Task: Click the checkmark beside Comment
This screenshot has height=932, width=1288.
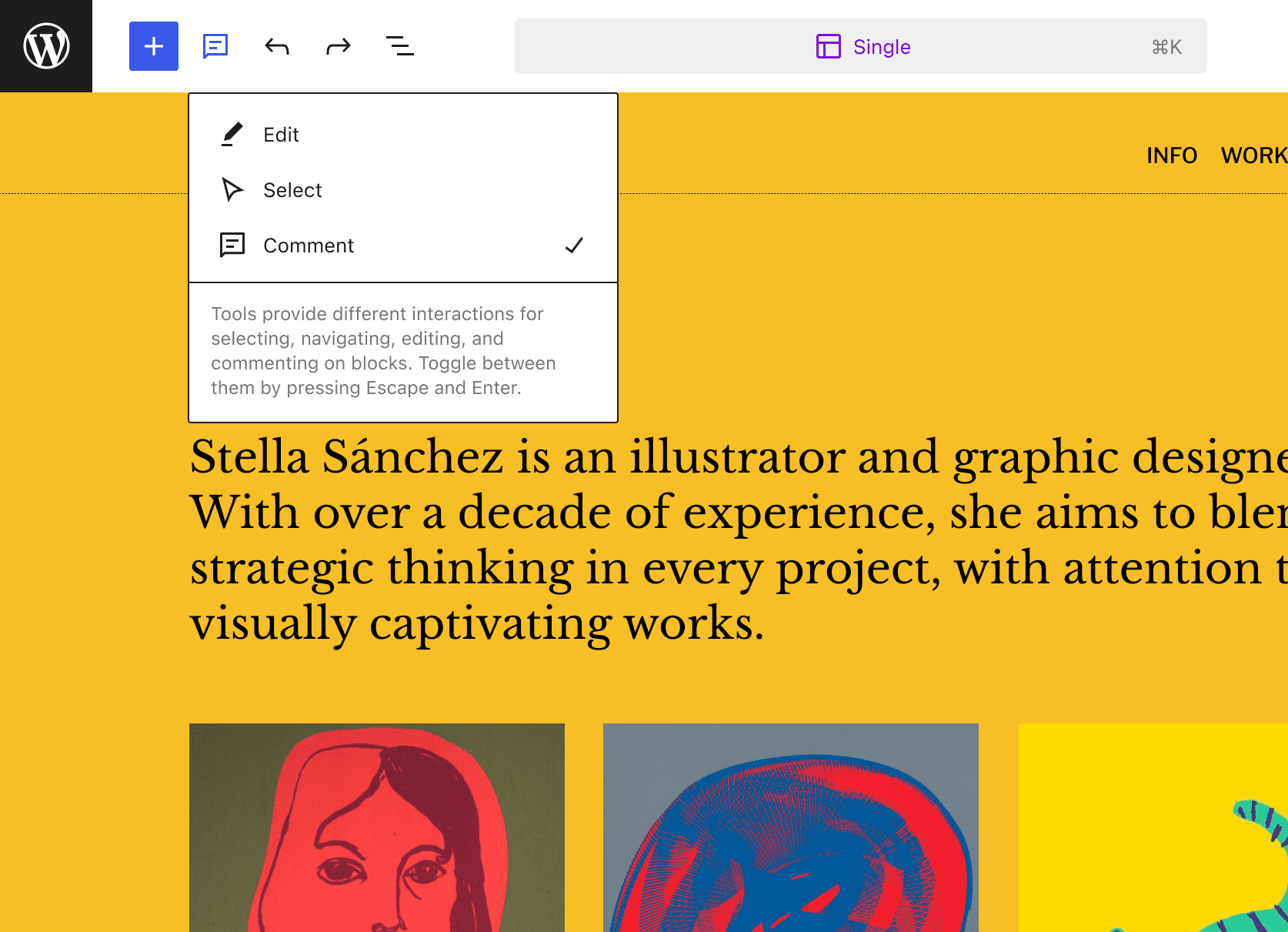Action: pyautogui.click(x=574, y=246)
